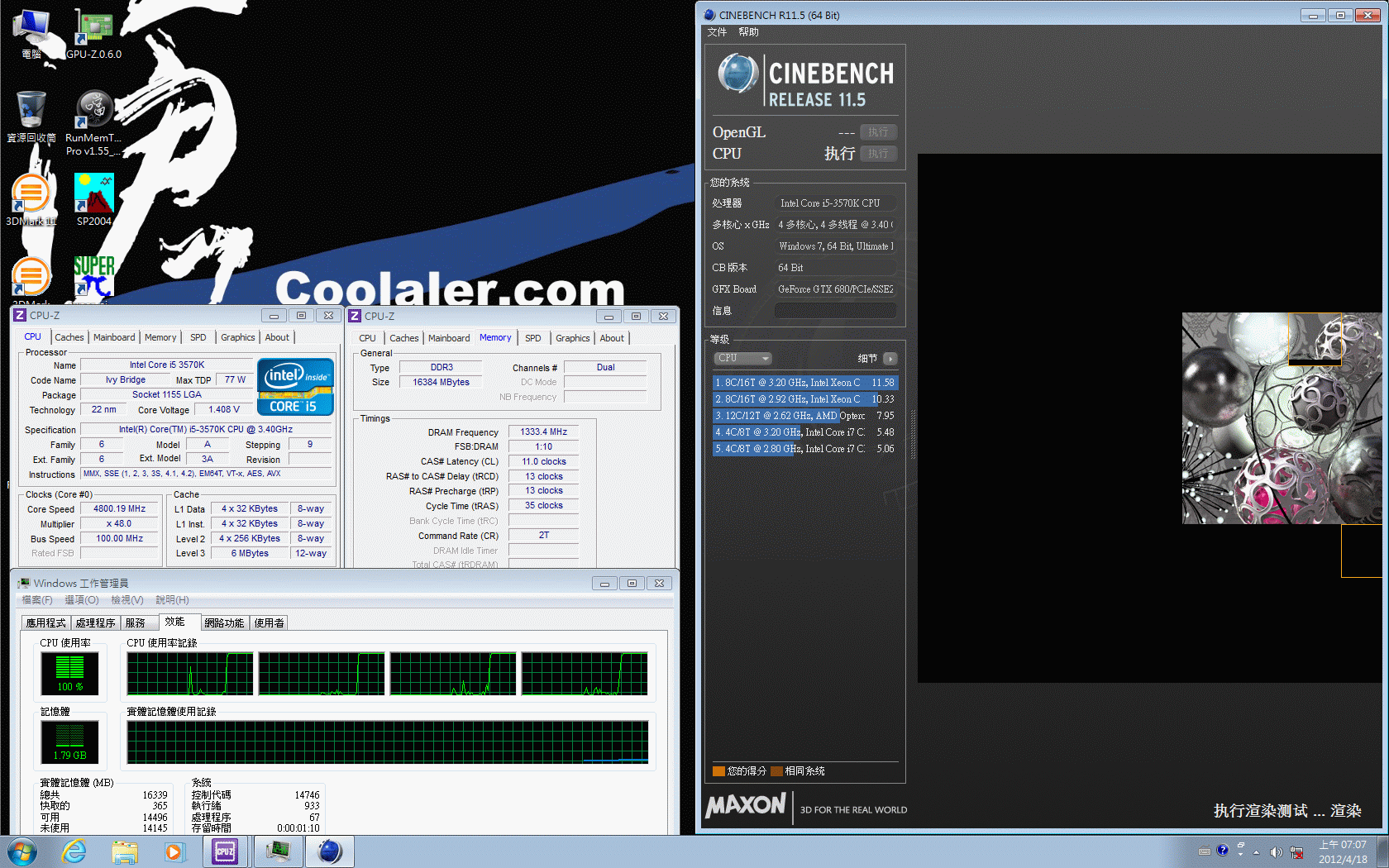Viewport: 1389px width, 868px height.
Task: Open Task Manager Help menu (說明)
Action: point(172,599)
